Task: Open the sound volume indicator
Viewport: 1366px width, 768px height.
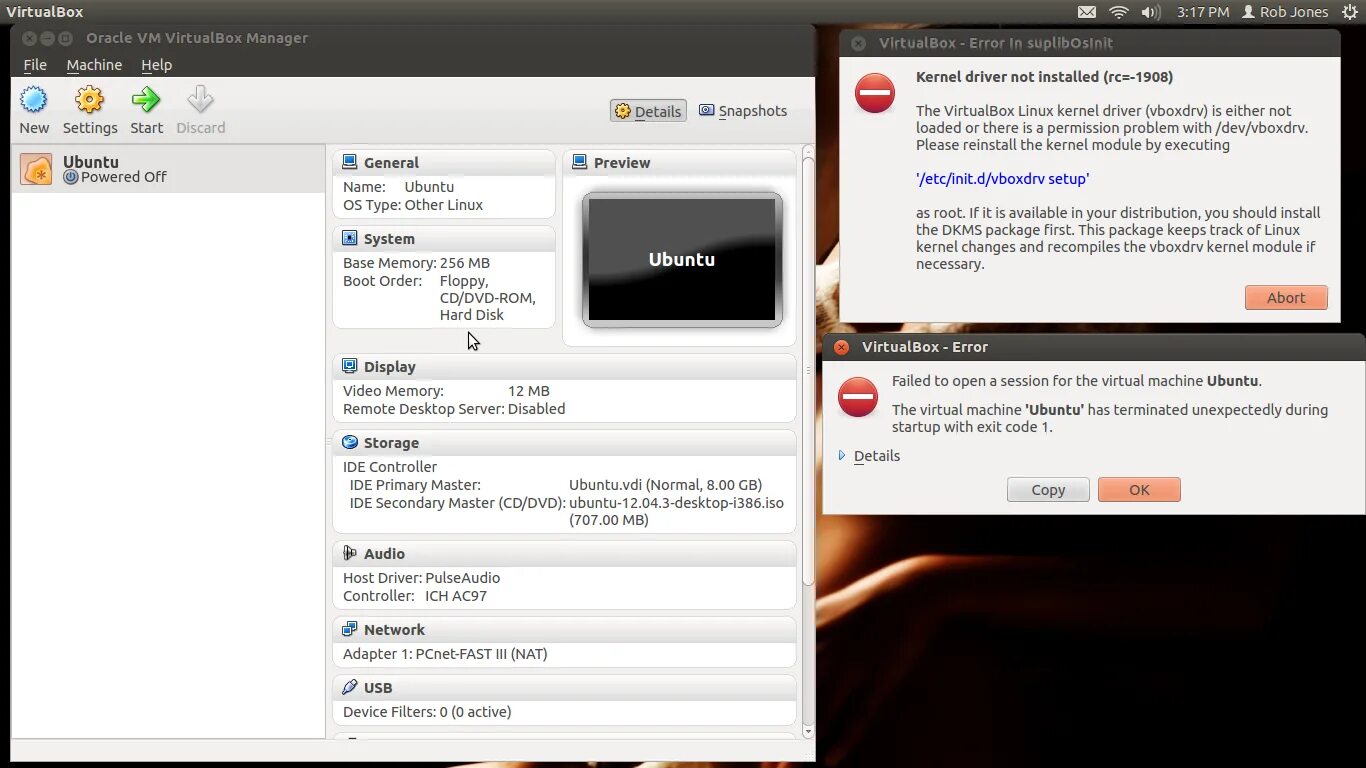Action: point(1151,12)
